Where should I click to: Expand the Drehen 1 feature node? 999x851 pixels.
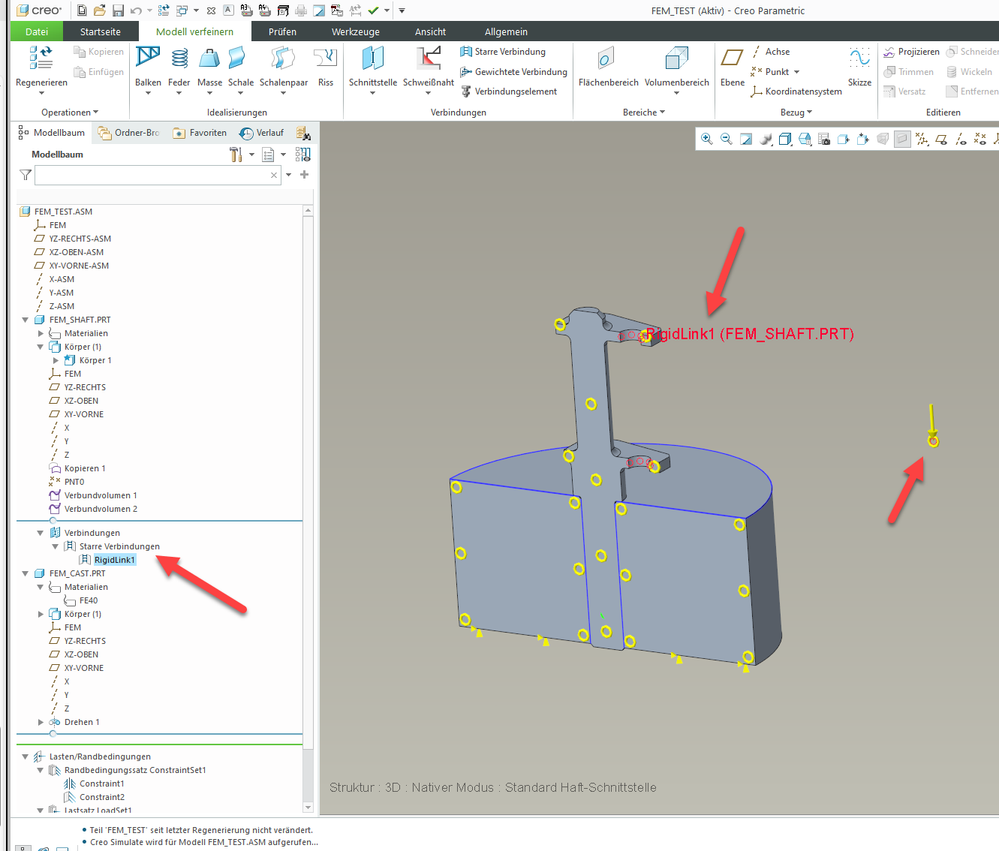[41, 722]
